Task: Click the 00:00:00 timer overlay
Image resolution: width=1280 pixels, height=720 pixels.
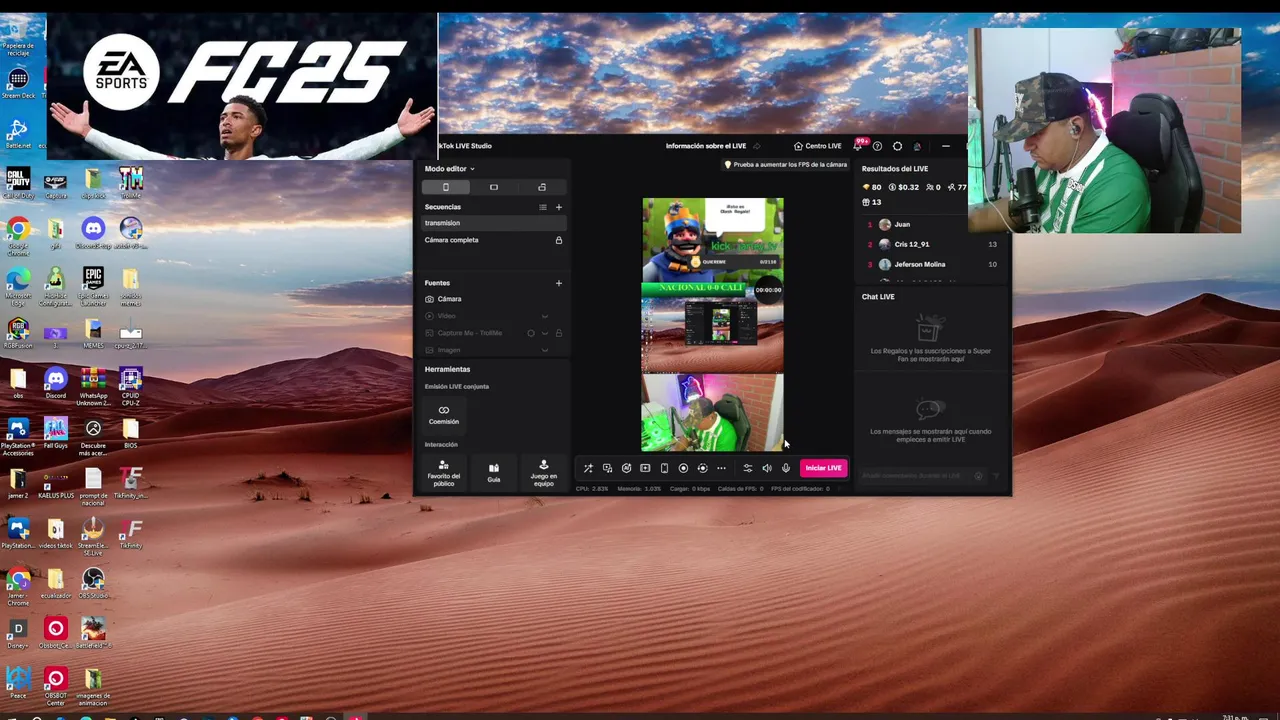Action: [768, 290]
